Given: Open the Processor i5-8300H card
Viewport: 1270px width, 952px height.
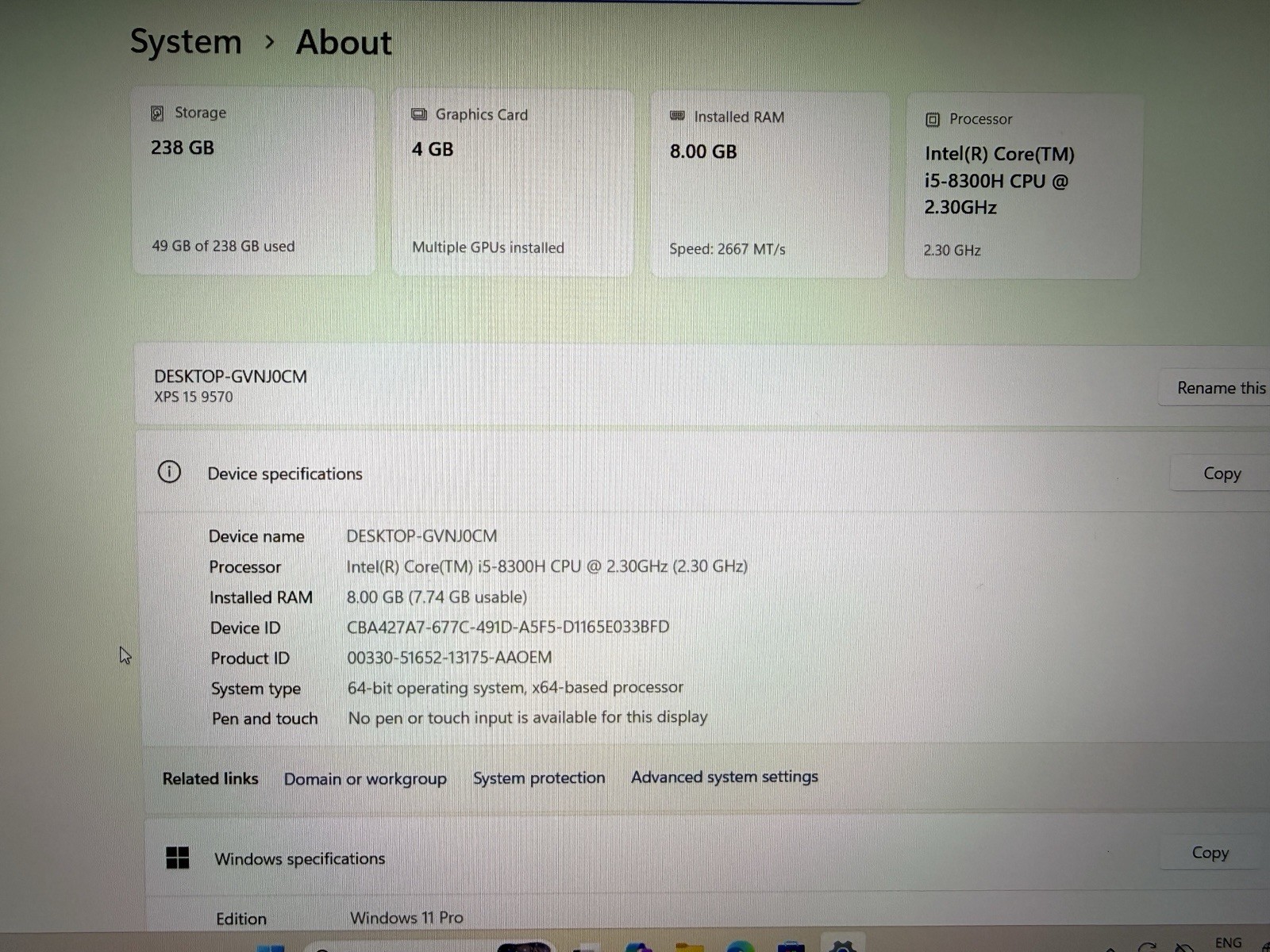Looking at the screenshot, I should [x=1023, y=186].
